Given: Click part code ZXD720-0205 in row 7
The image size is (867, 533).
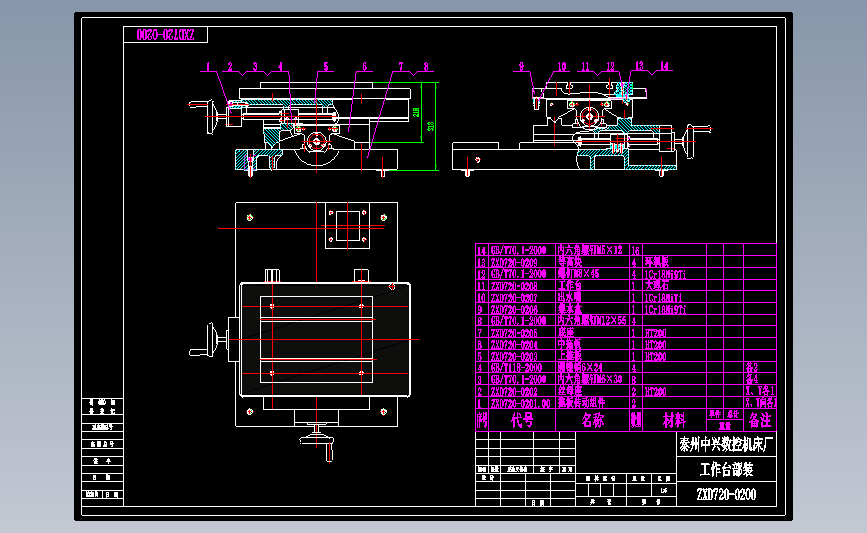Looking at the screenshot, I should coord(514,333).
